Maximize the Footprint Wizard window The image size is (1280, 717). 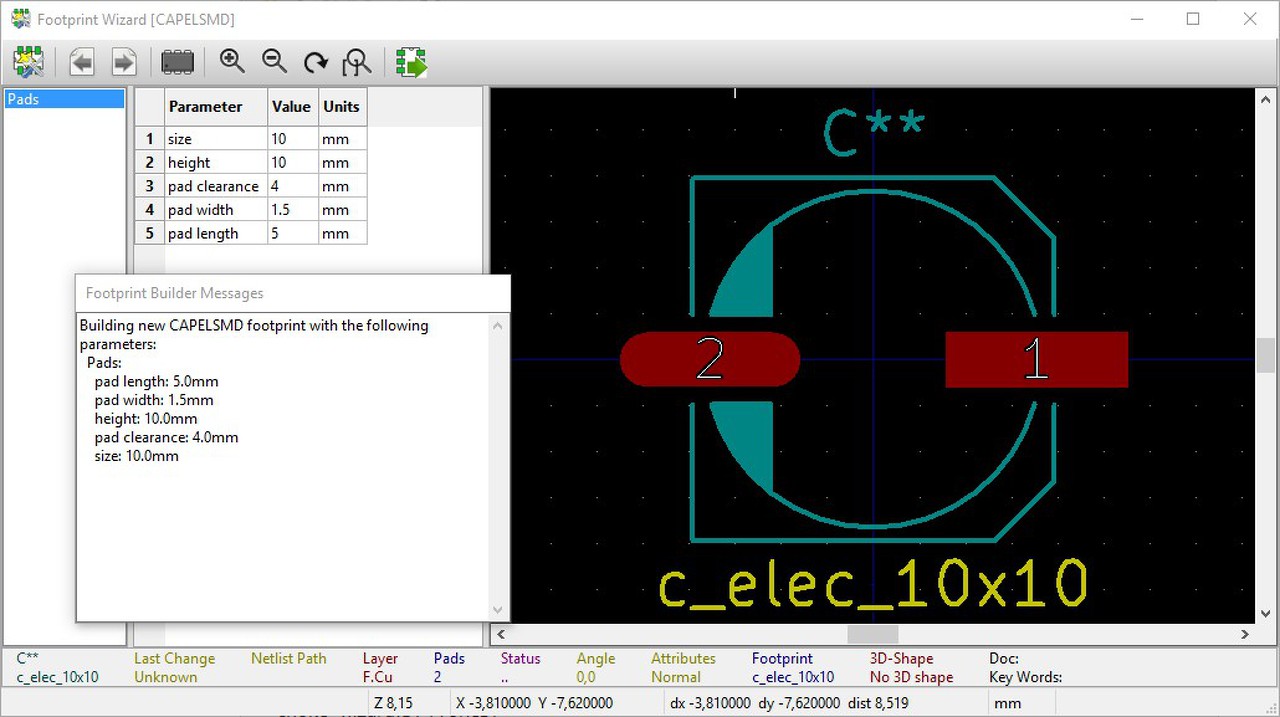[1193, 19]
